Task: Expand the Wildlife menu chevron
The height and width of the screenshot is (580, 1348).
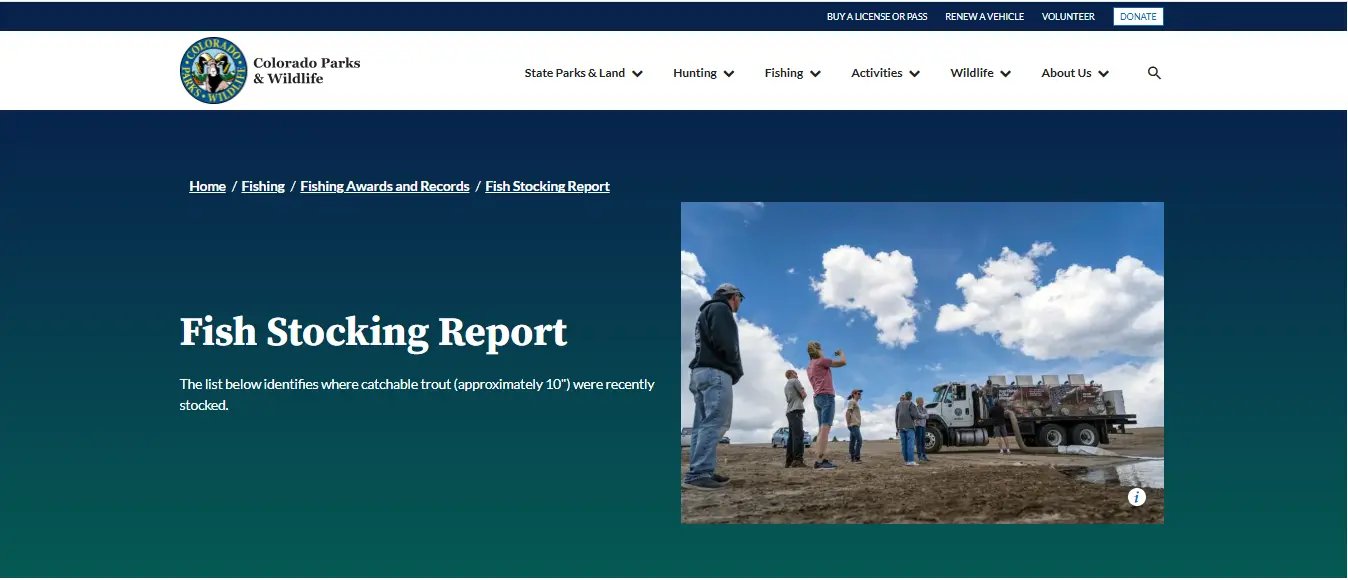Action: 1006,74
